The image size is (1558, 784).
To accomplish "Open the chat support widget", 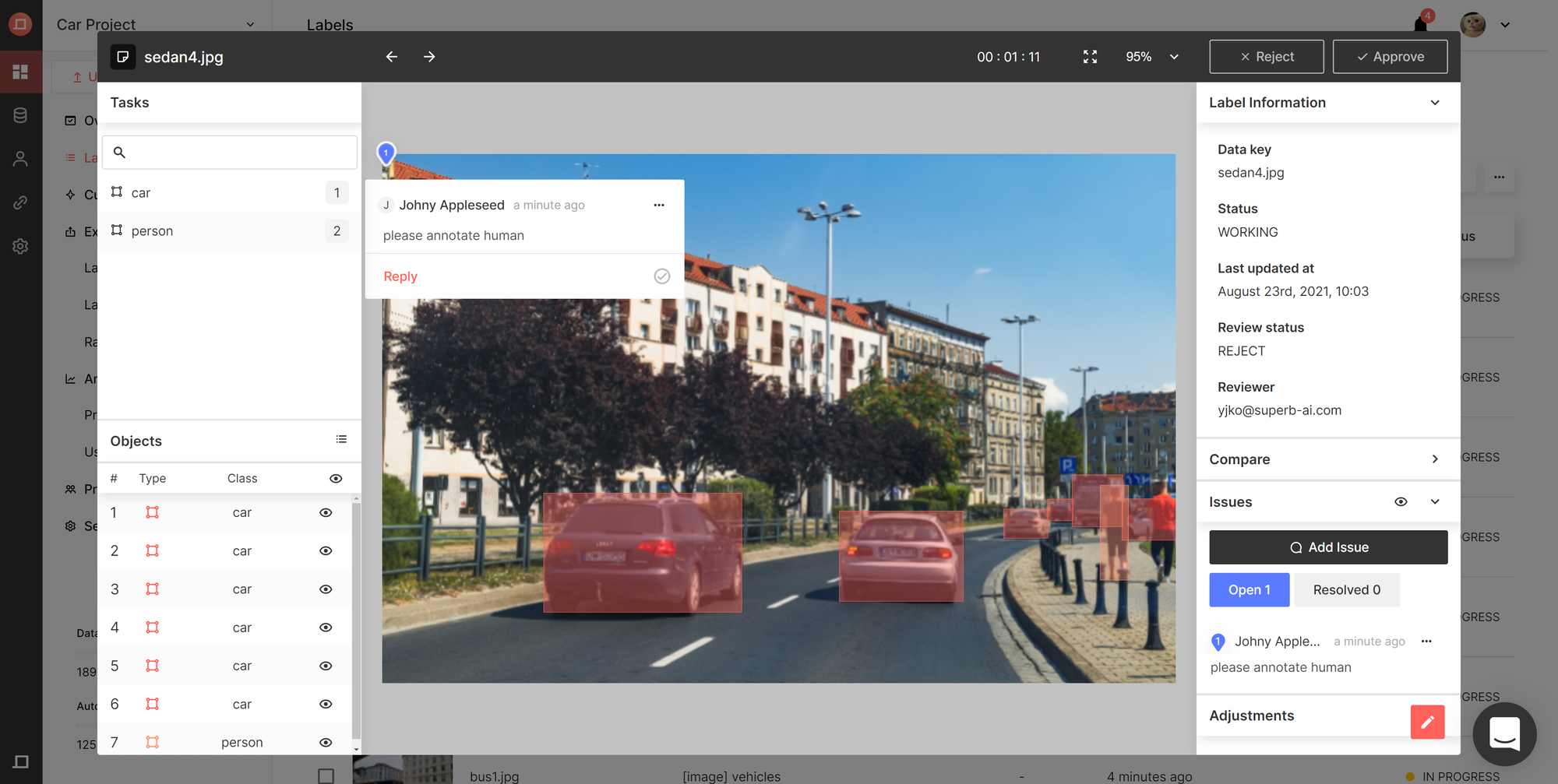I will pyautogui.click(x=1504, y=734).
